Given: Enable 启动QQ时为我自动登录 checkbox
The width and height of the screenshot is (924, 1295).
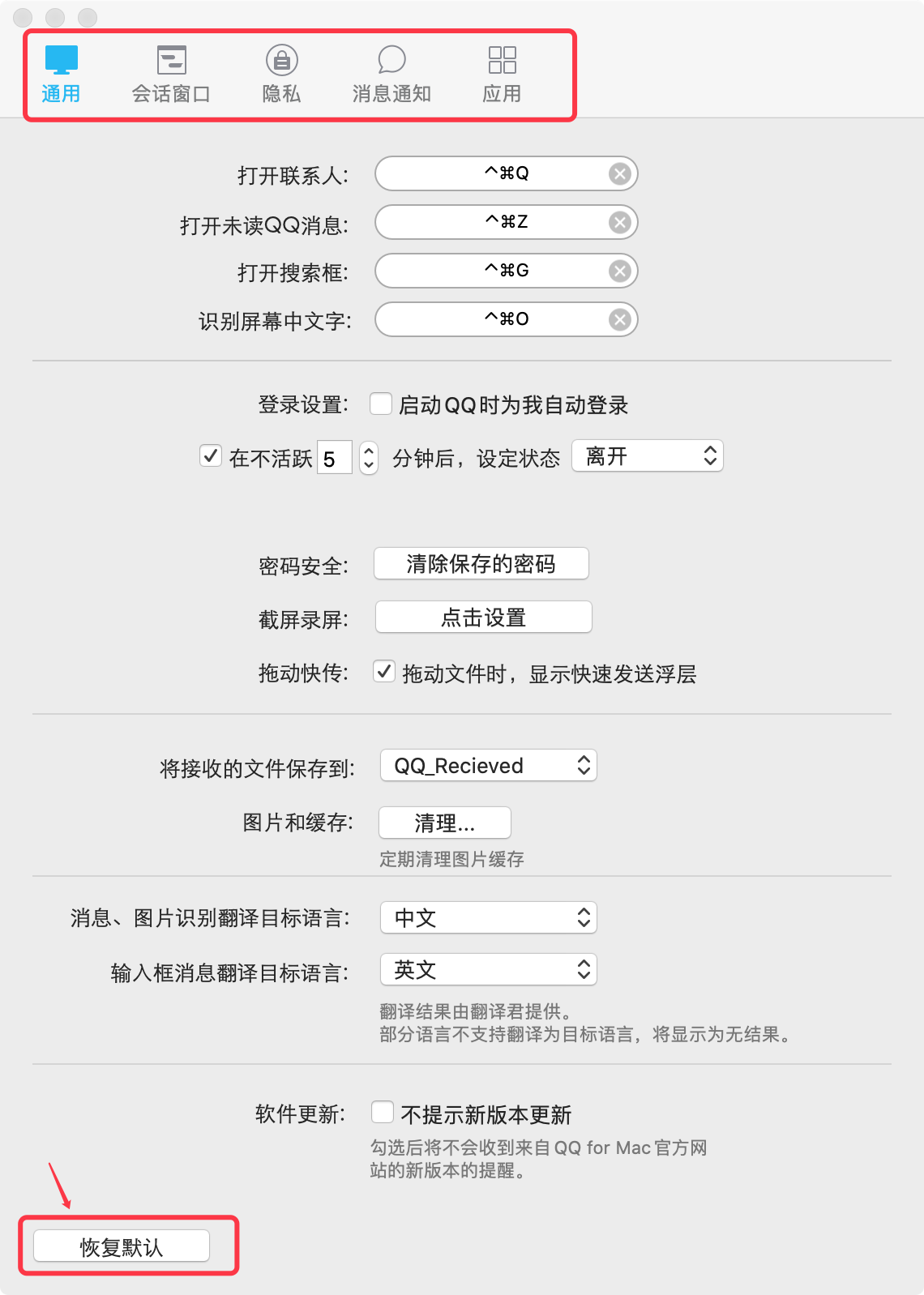Looking at the screenshot, I should tap(381, 404).
